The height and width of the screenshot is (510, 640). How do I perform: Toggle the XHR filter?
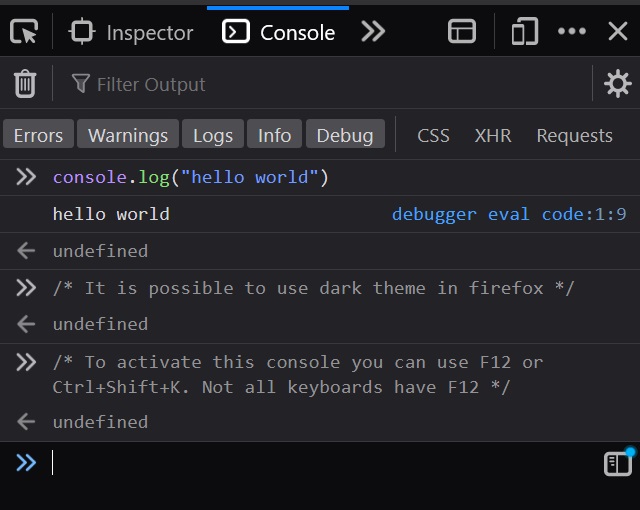[493, 135]
